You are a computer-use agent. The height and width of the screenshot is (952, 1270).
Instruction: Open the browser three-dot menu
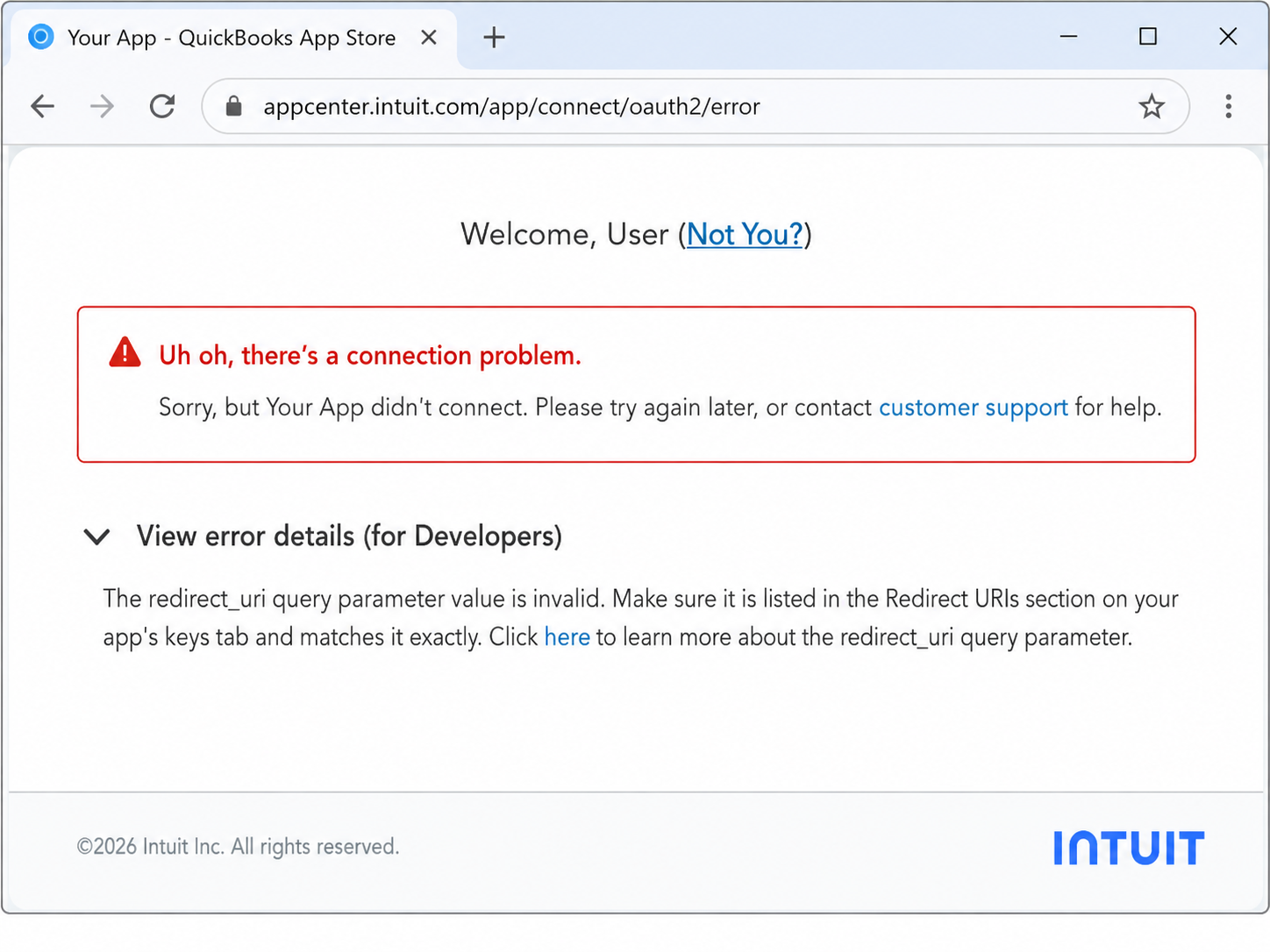pos(1229,107)
